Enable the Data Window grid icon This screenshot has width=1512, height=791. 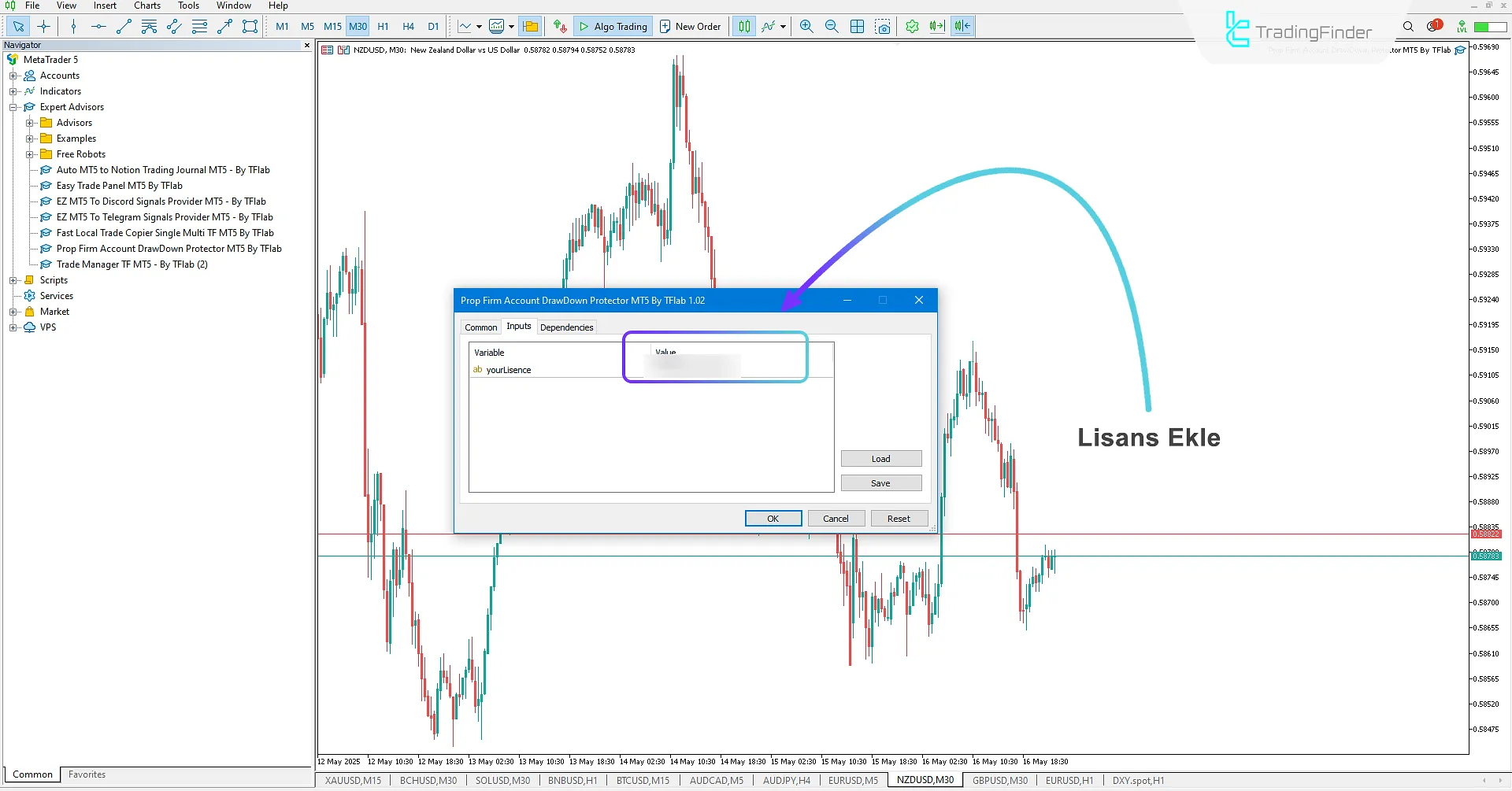857,26
